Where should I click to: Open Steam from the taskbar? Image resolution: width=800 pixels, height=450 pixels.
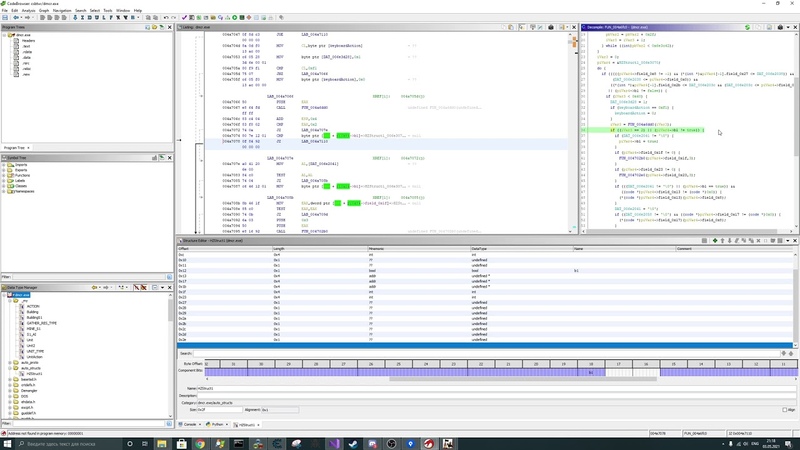(x=353, y=444)
